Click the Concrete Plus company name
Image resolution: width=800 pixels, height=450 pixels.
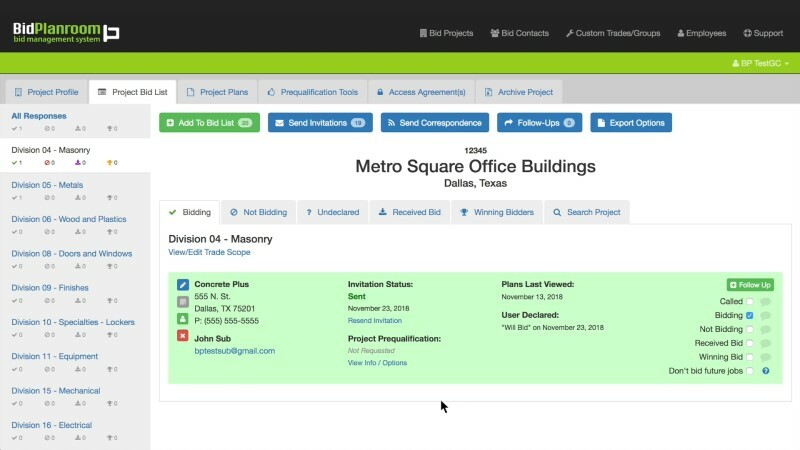221,284
